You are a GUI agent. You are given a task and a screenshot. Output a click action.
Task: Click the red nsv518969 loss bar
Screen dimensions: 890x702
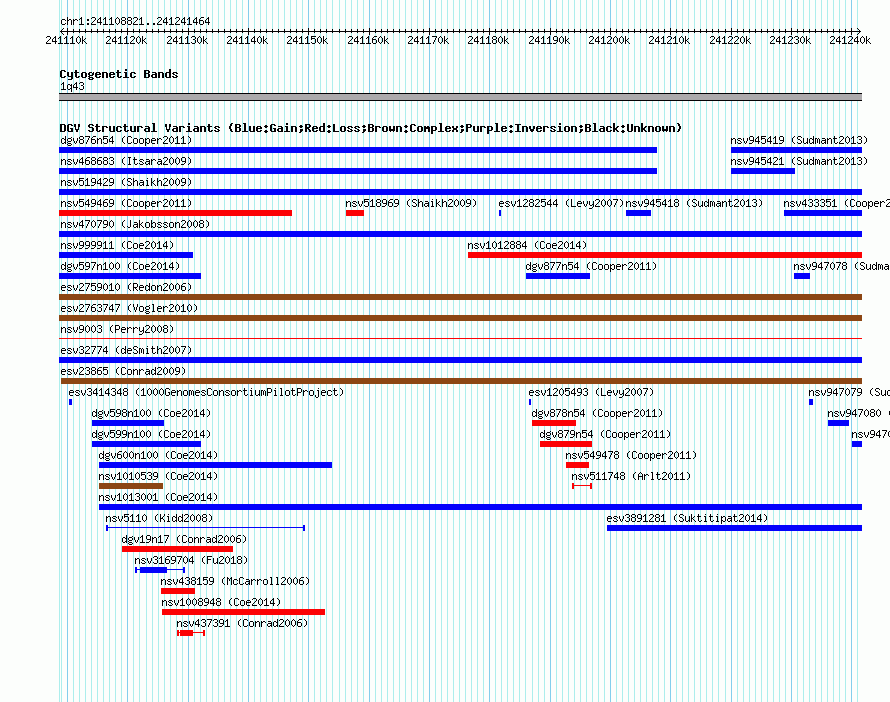coord(355,213)
